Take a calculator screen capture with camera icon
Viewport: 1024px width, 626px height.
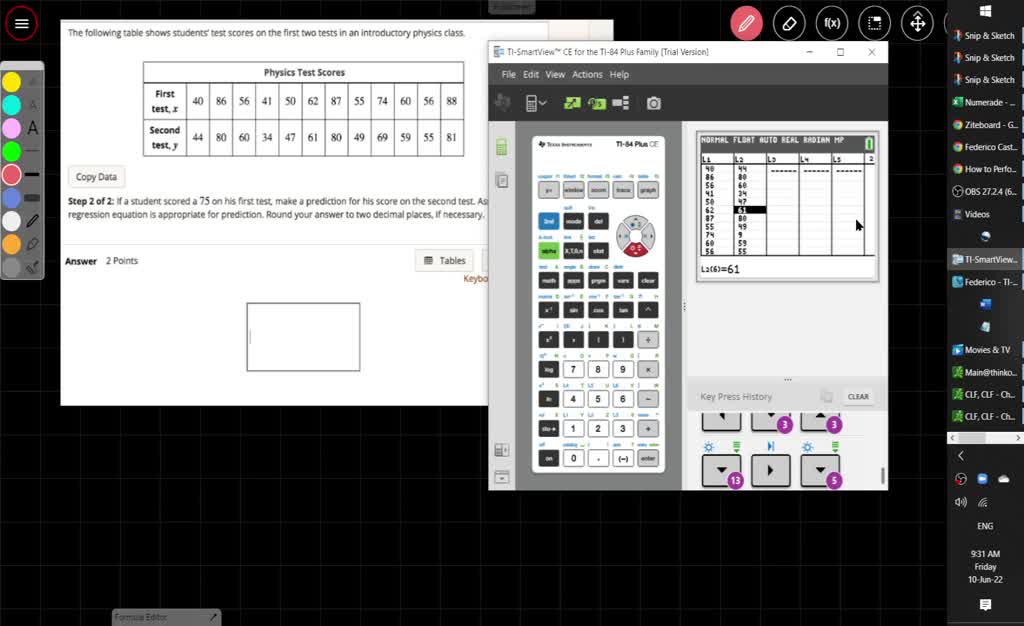(x=653, y=103)
